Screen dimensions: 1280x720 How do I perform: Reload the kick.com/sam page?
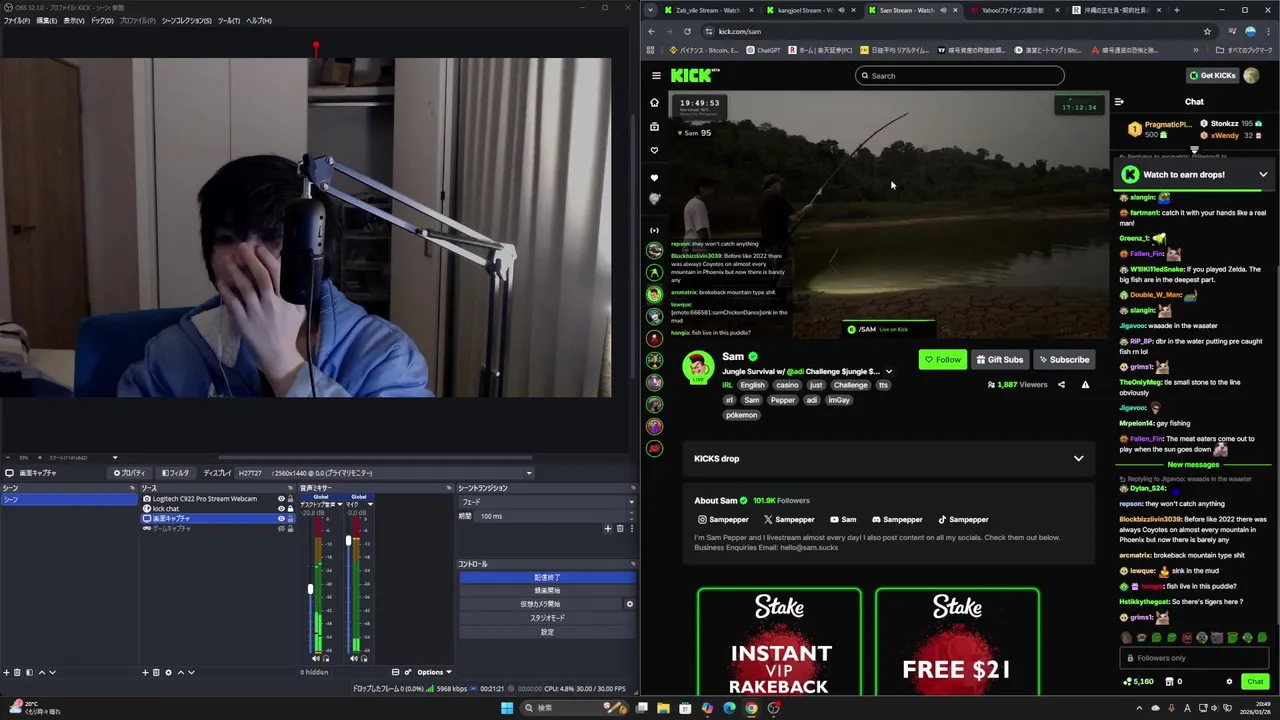click(687, 31)
